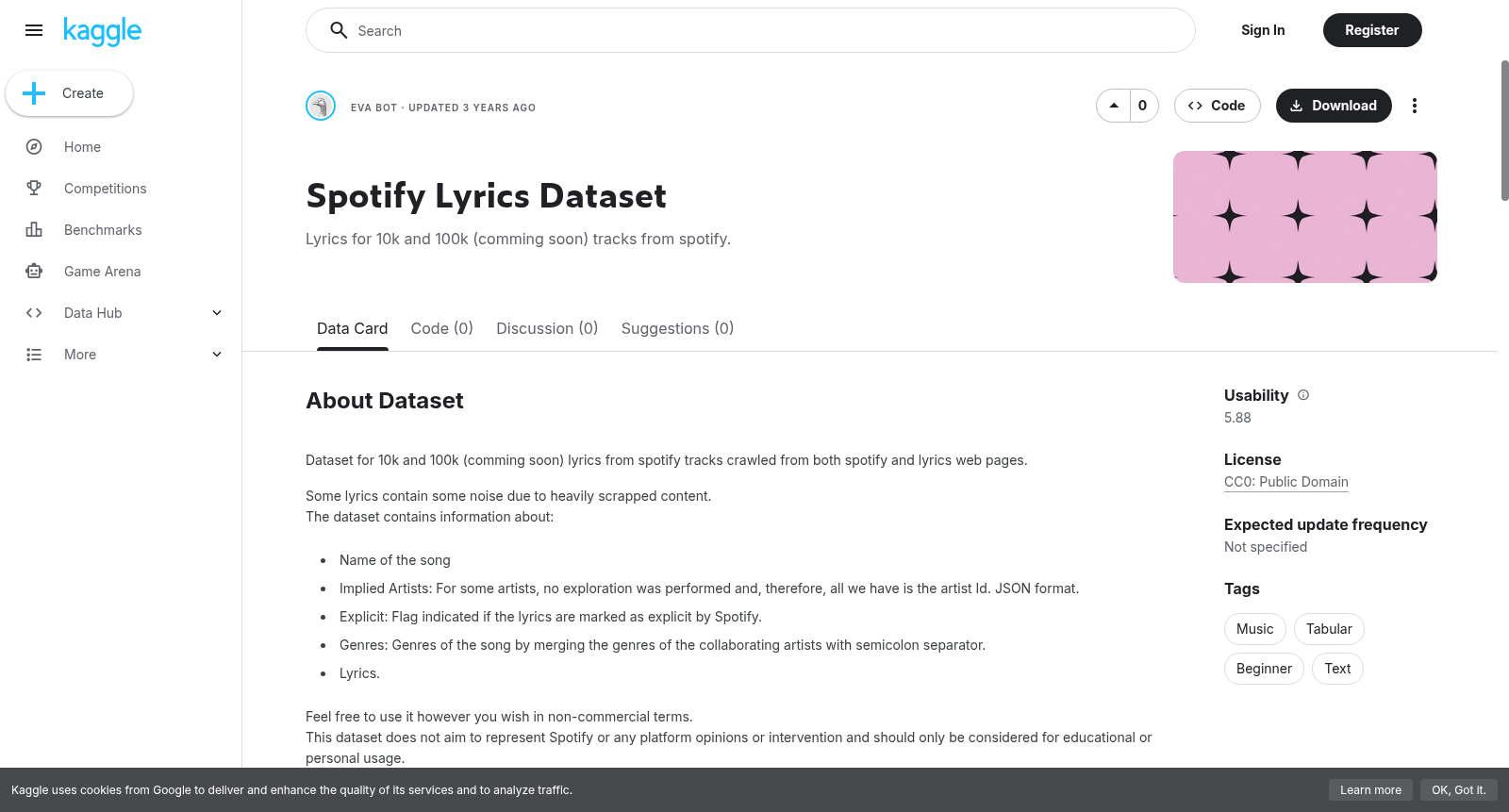
Task: Download the dataset
Action: 1334,106
